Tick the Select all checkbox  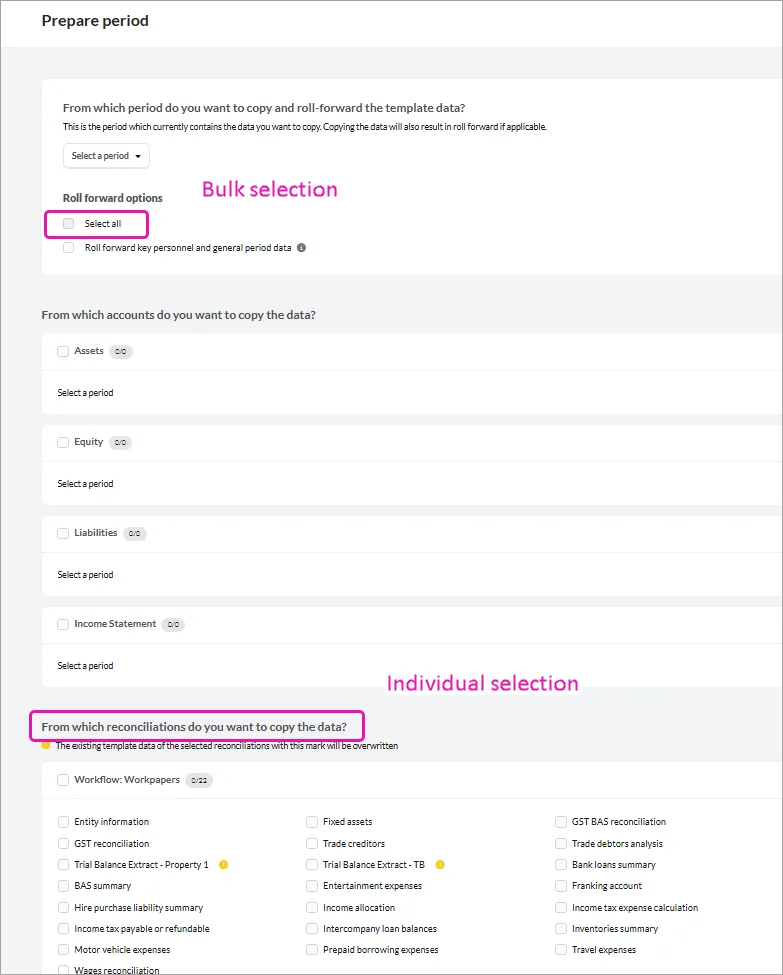(x=68, y=223)
